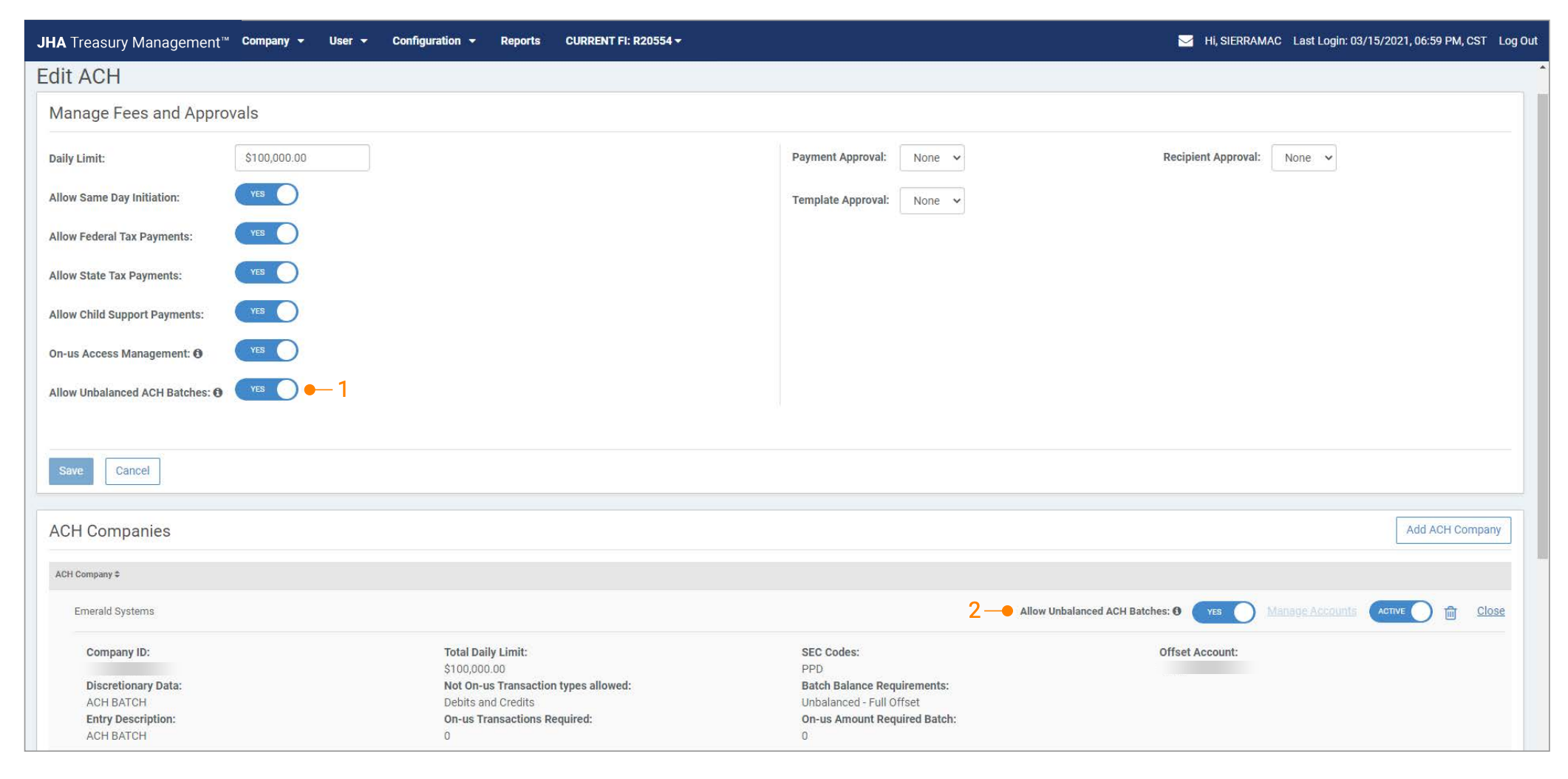1568x779 pixels.
Task: Click info icon beside On-us Access Management
Action: 198,354
